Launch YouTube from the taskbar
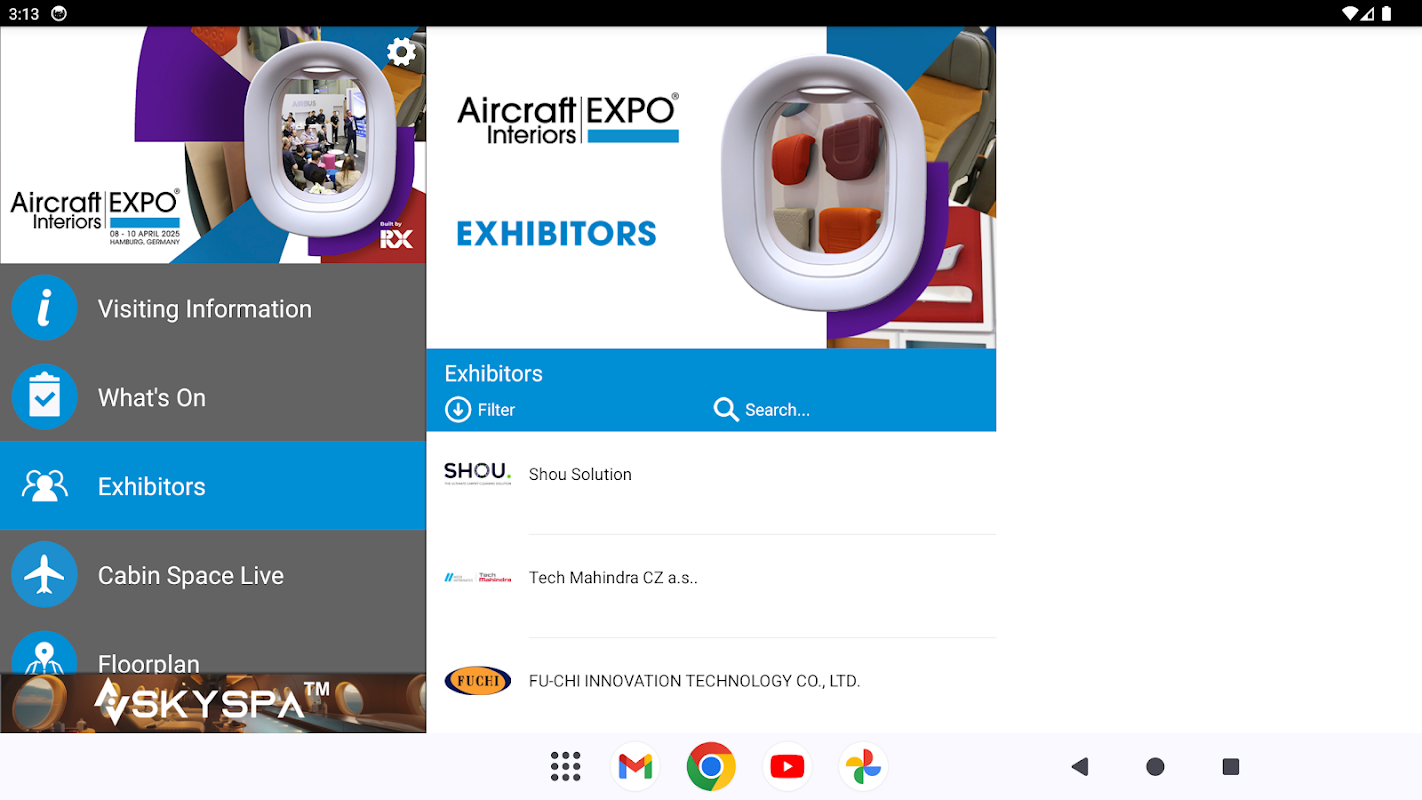 coord(787,767)
